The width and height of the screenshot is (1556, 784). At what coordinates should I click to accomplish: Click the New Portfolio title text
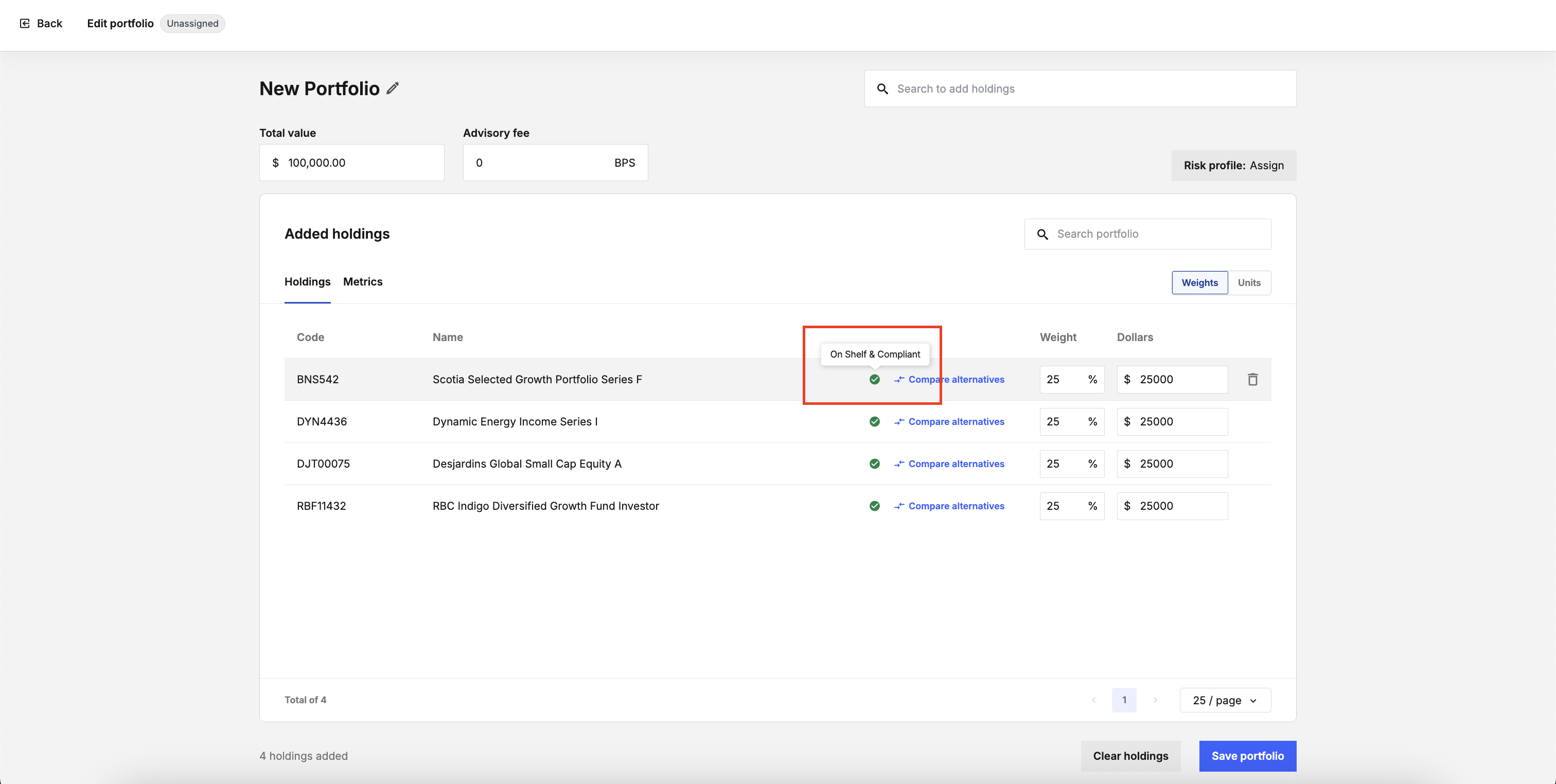(x=320, y=88)
